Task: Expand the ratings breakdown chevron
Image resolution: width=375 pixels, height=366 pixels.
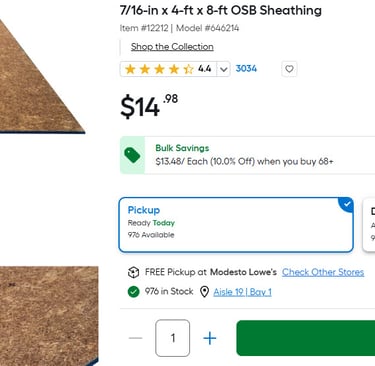Action: click(223, 69)
